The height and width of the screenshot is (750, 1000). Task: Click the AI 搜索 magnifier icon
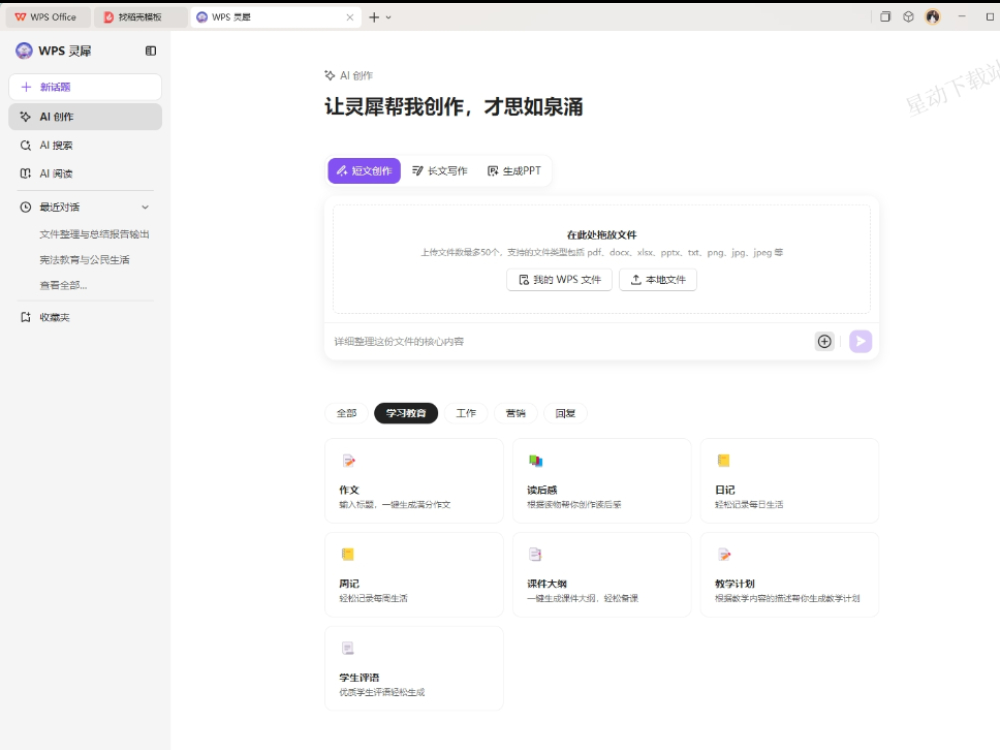click(26, 145)
